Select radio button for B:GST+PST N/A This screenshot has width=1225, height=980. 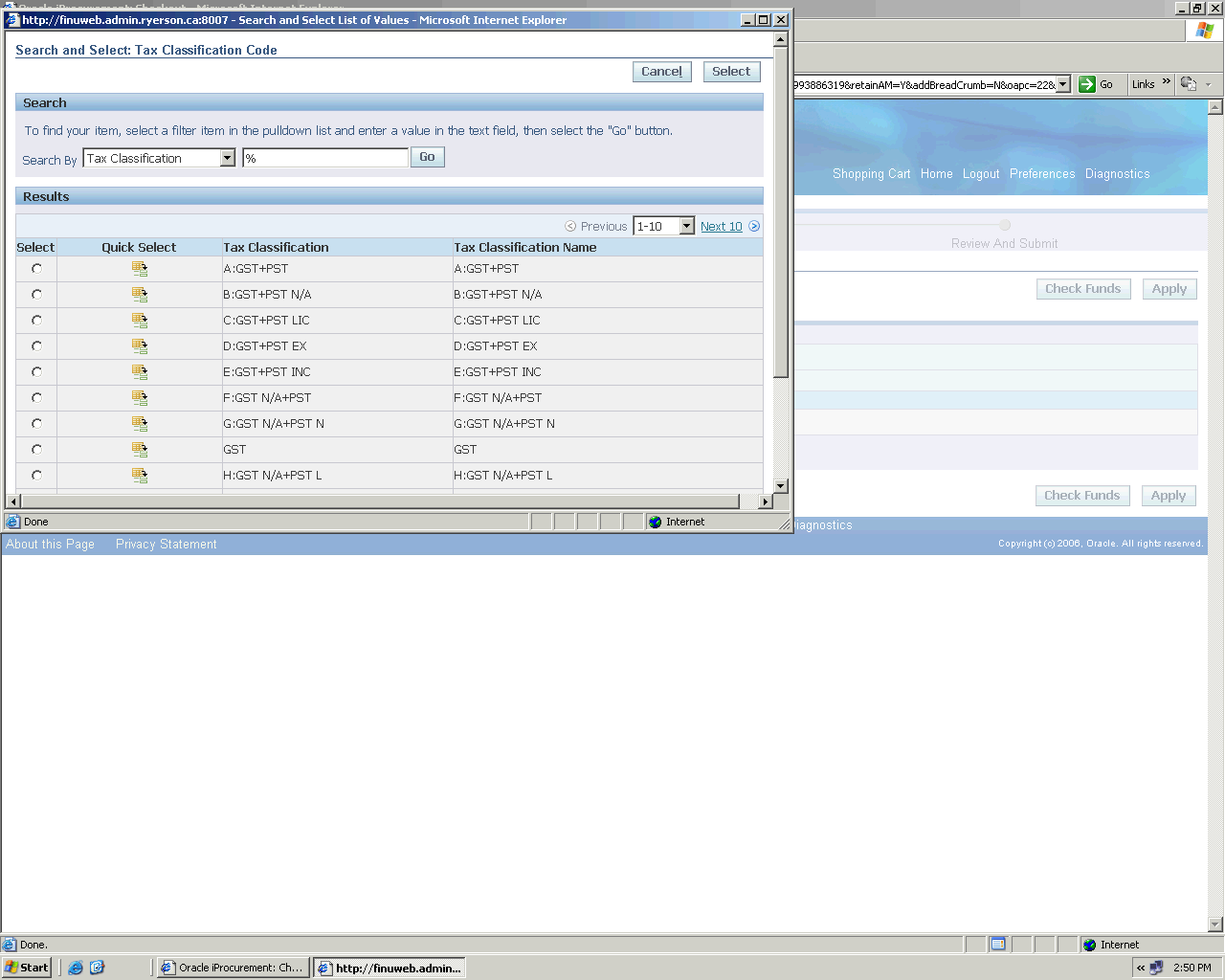36,295
